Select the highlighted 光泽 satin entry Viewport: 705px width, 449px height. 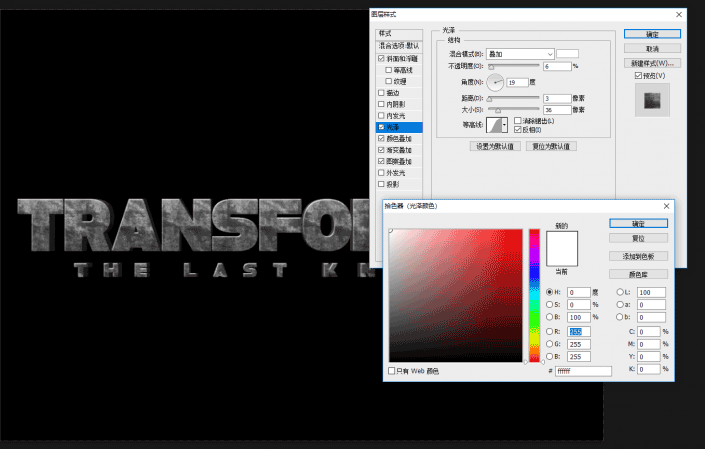click(x=399, y=127)
